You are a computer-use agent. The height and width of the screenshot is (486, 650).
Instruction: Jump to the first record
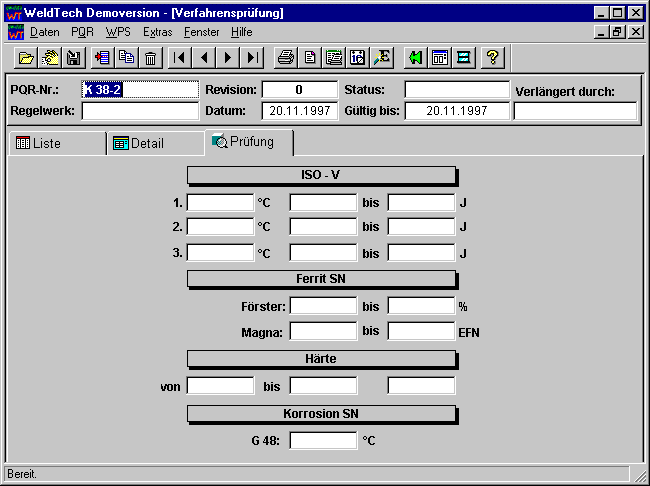180,58
